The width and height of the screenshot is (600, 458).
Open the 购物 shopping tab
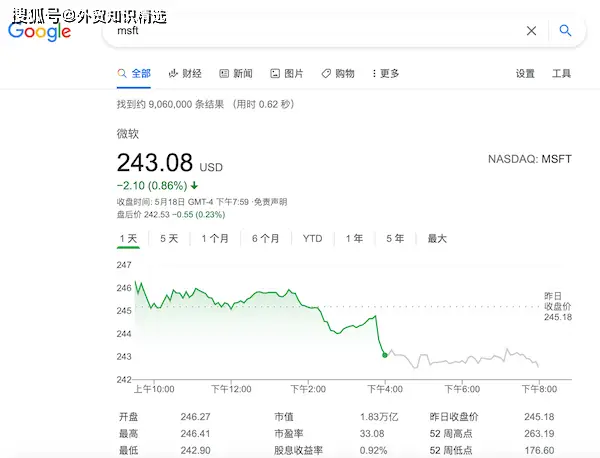(x=338, y=73)
